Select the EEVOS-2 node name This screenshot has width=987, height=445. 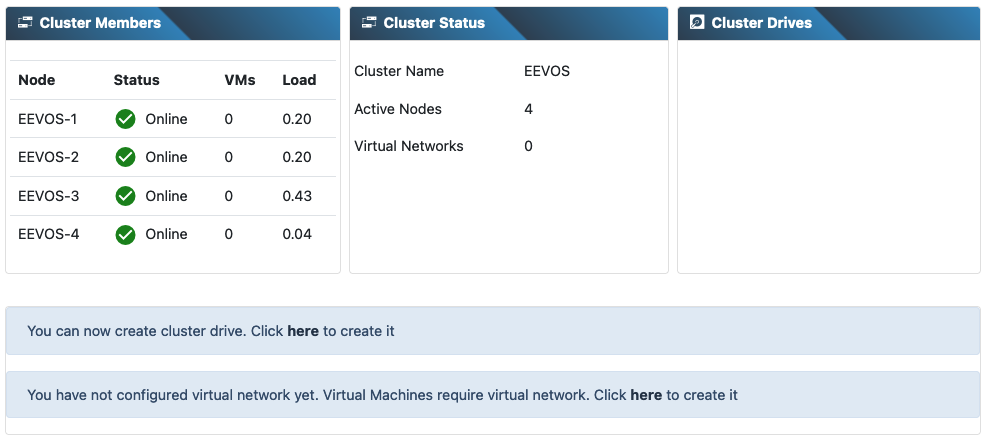[x=48, y=157]
